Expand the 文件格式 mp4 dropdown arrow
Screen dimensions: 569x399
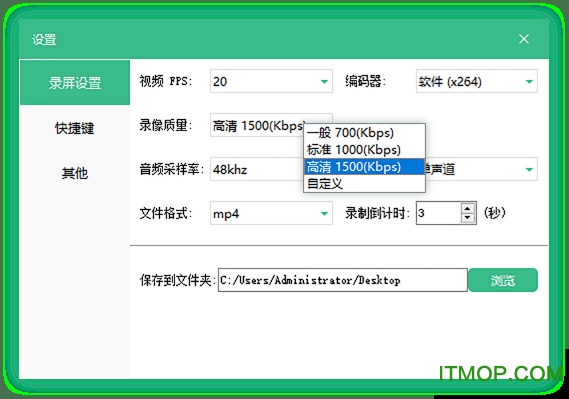324,214
